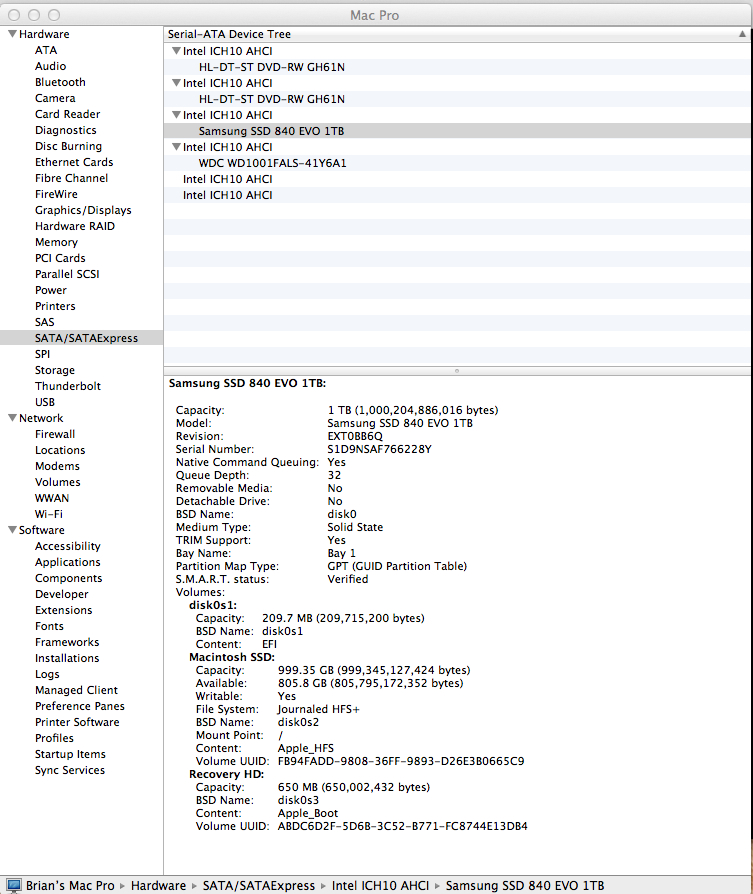Click Intel ICH10 AHCI in the path bar
This screenshot has height=894, width=753.
tap(380, 885)
